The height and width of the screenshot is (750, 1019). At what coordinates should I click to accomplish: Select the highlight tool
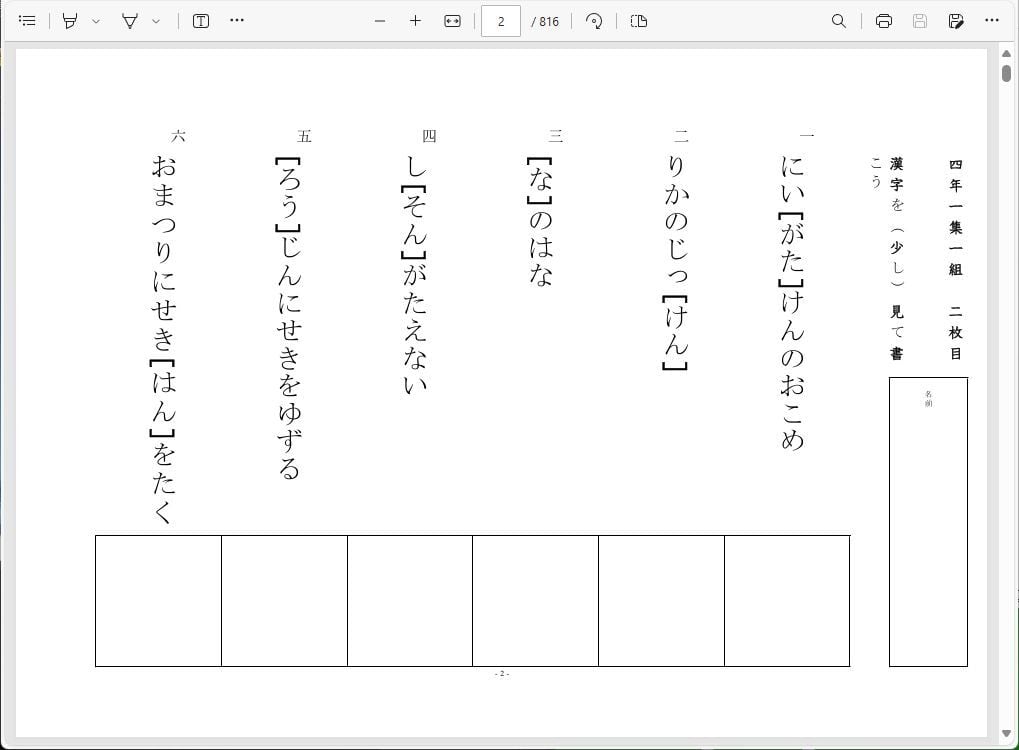(x=69, y=21)
